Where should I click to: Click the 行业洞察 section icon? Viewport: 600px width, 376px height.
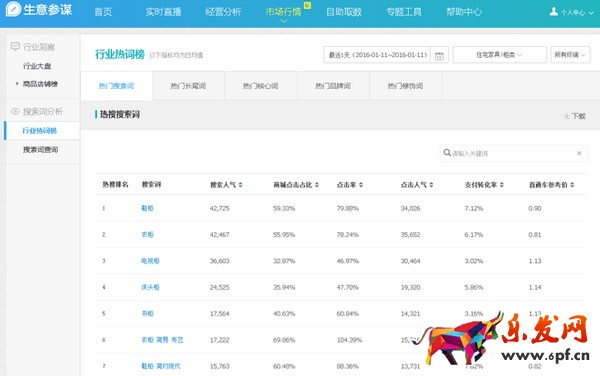pyautogui.click(x=15, y=47)
